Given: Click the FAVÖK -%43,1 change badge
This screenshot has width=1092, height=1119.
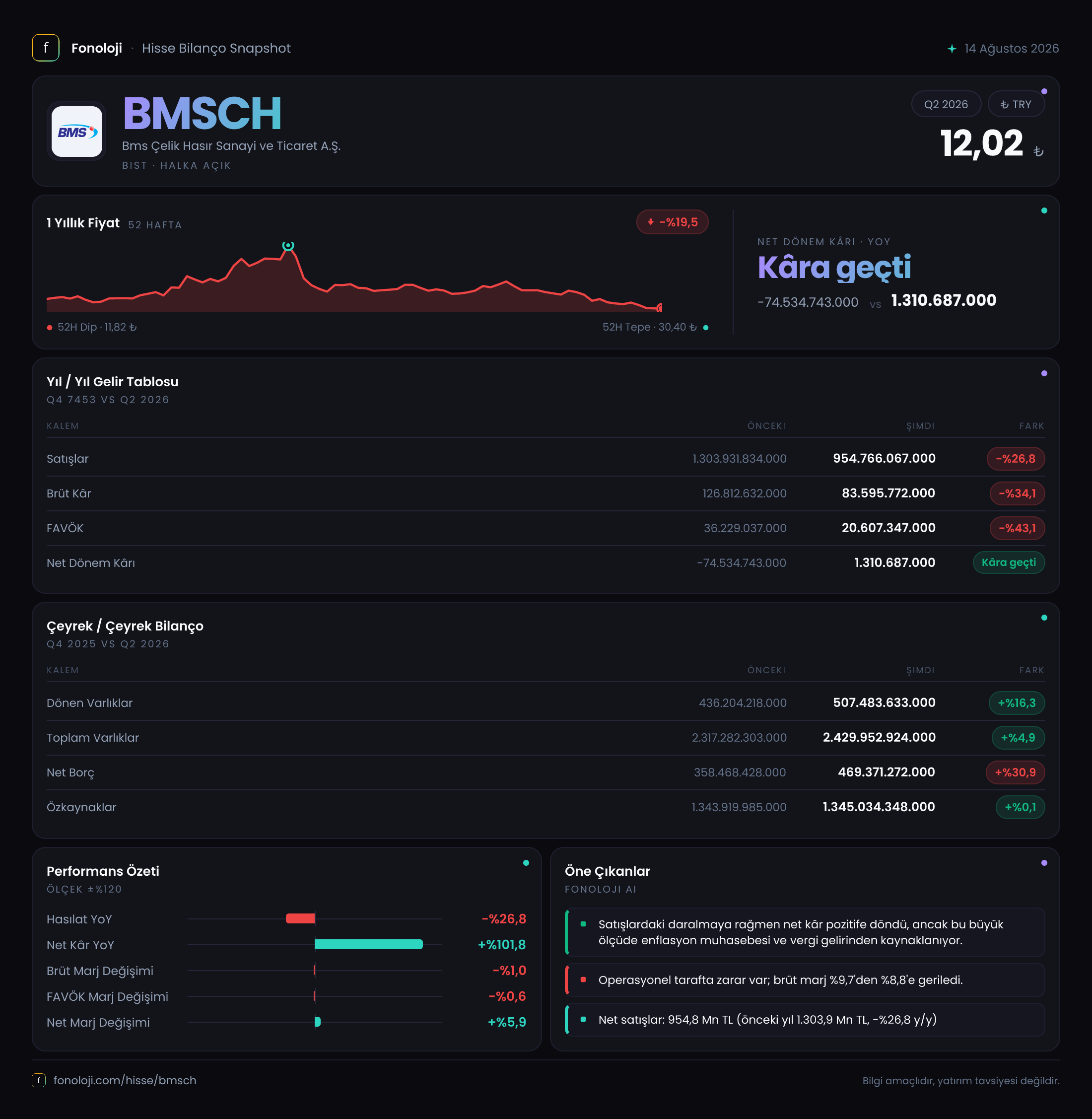Looking at the screenshot, I should pos(1017,528).
